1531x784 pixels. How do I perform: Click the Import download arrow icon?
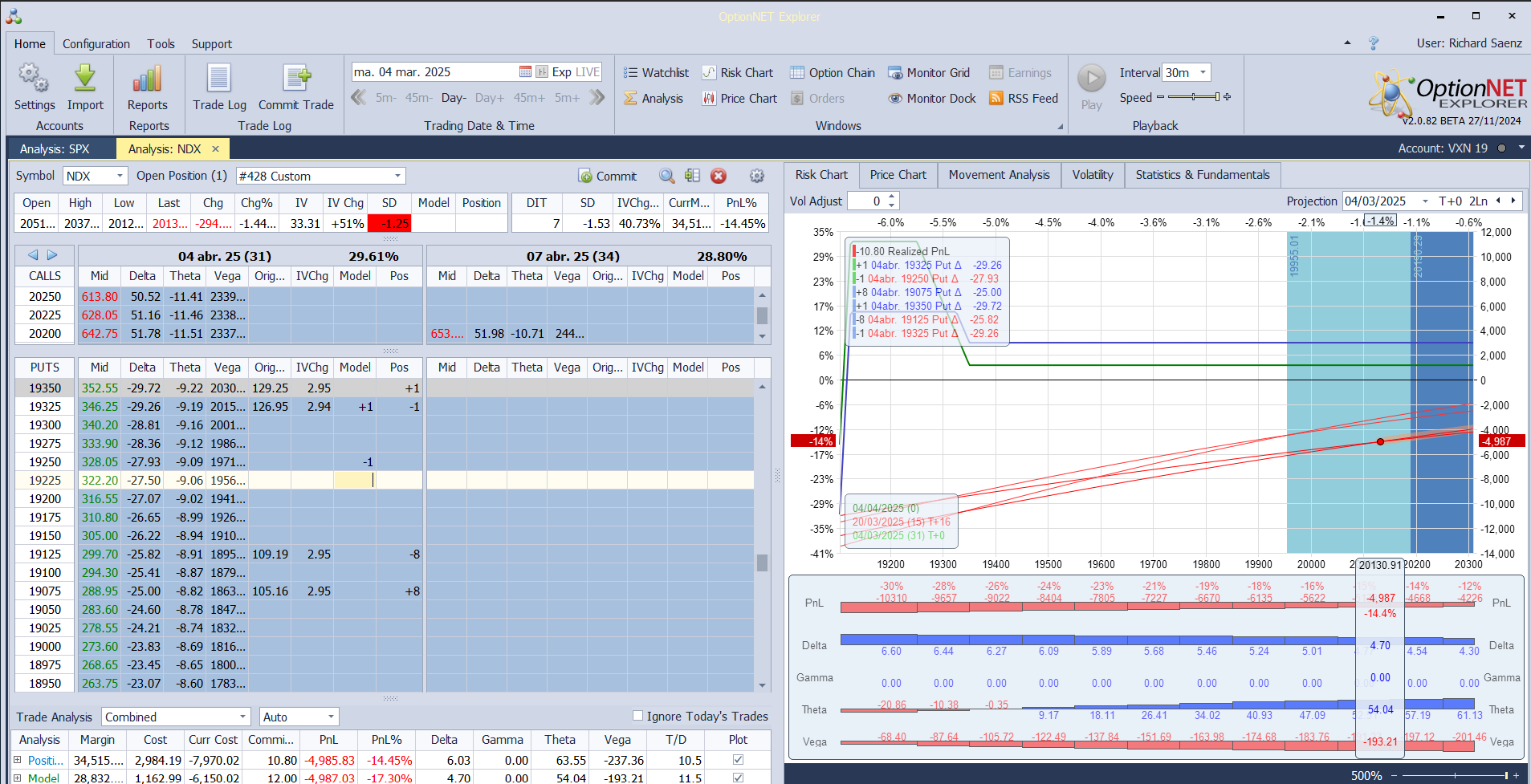point(85,78)
